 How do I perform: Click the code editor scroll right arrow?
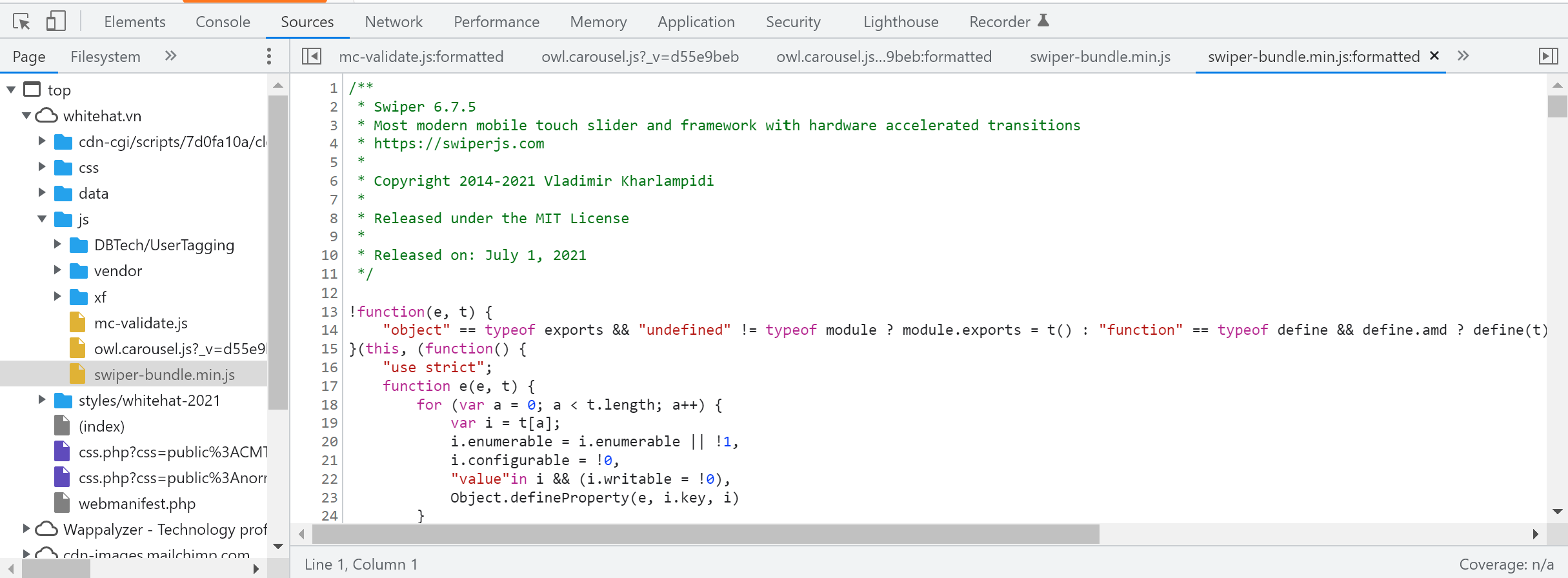click(1536, 534)
